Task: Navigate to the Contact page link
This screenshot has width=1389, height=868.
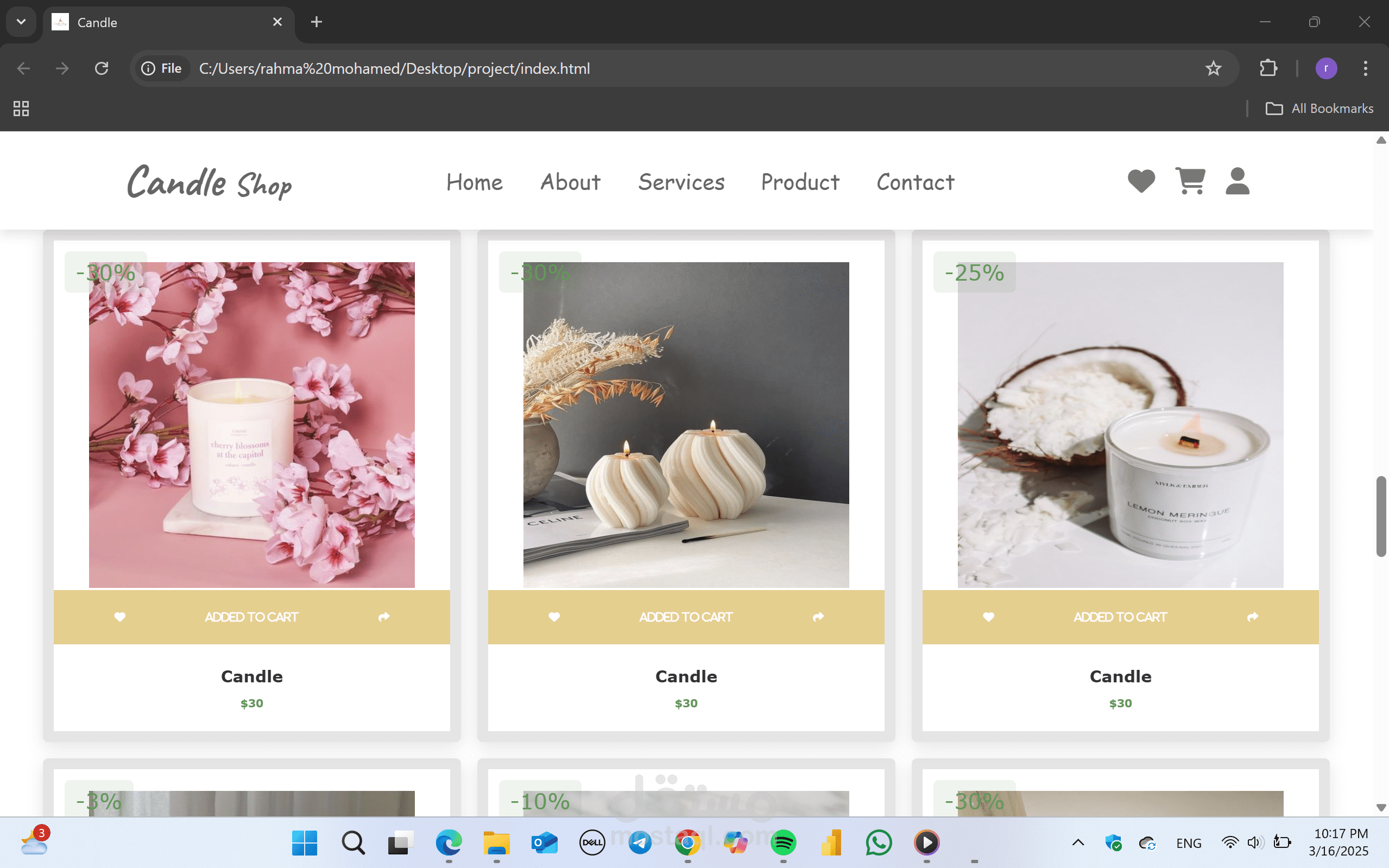Action: point(916,182)
